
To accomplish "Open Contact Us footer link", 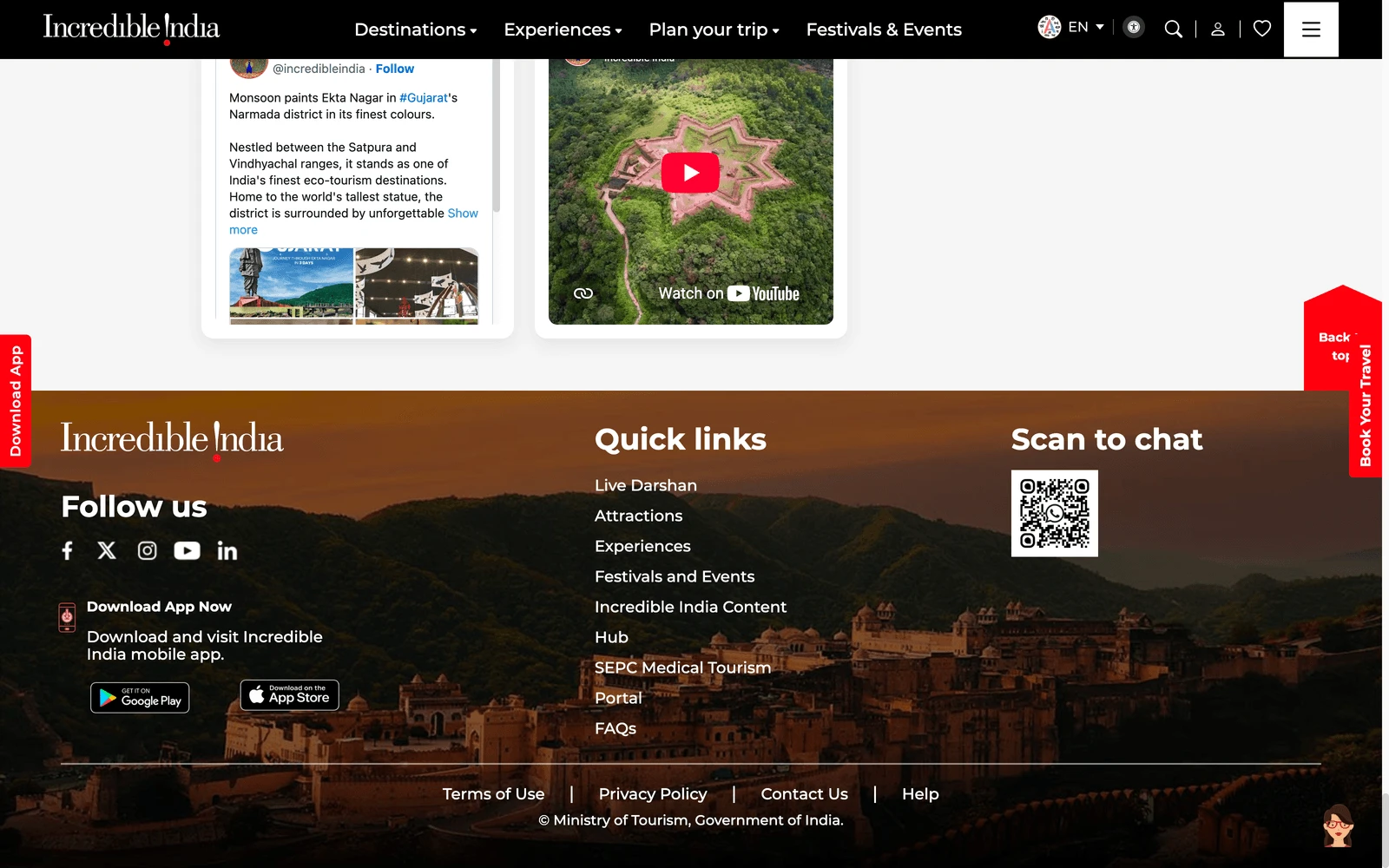I will tap(804, 793).
